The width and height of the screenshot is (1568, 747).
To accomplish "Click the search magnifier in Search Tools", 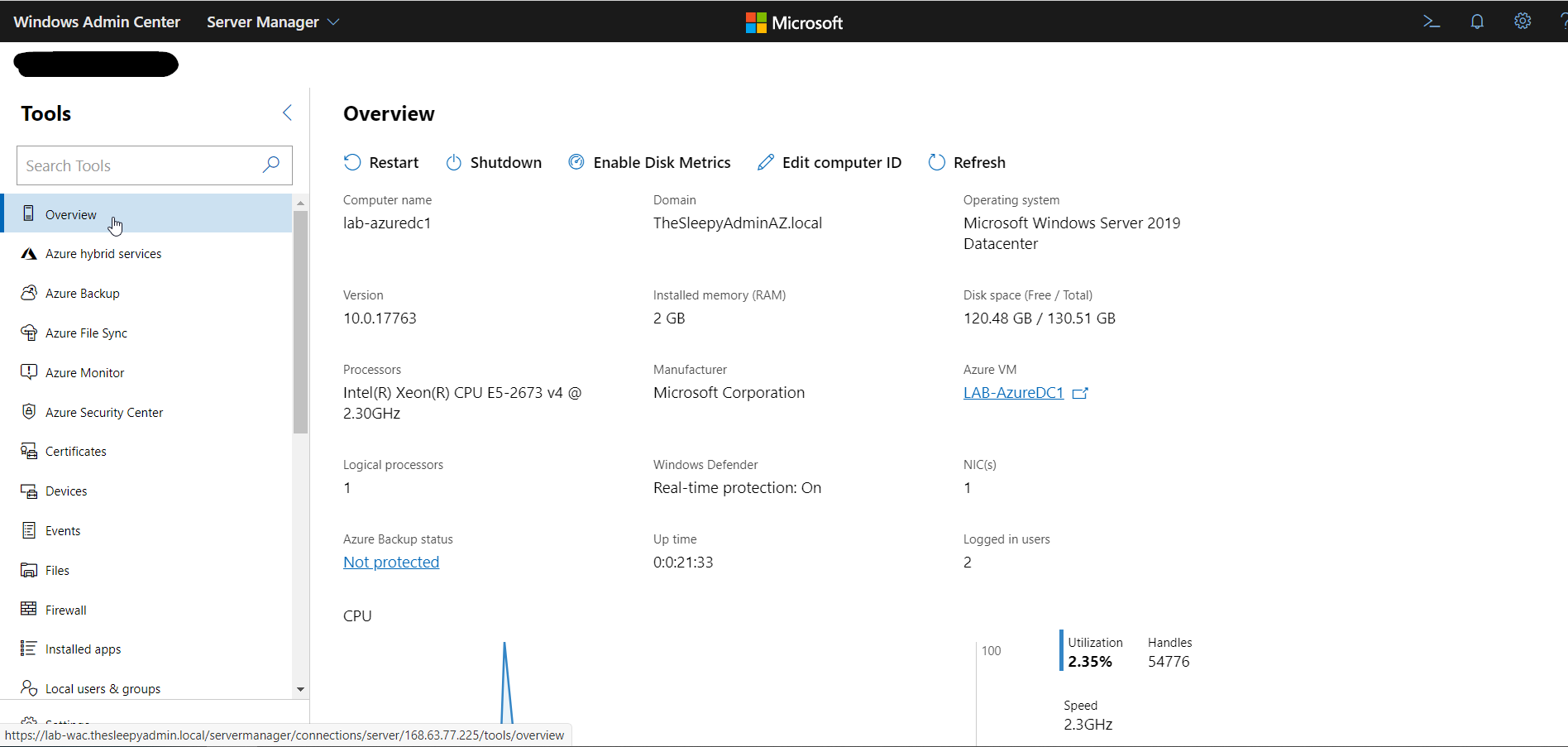I will [270, 165].
